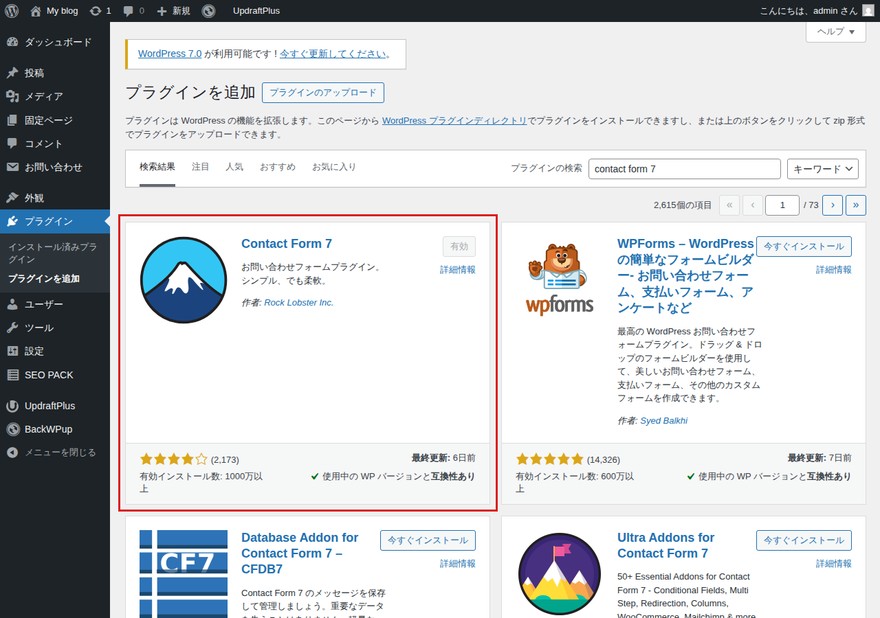This screenshot has width=880, height=618.
Task: Click the plus 新規 new content button
Action: [173, 11]
